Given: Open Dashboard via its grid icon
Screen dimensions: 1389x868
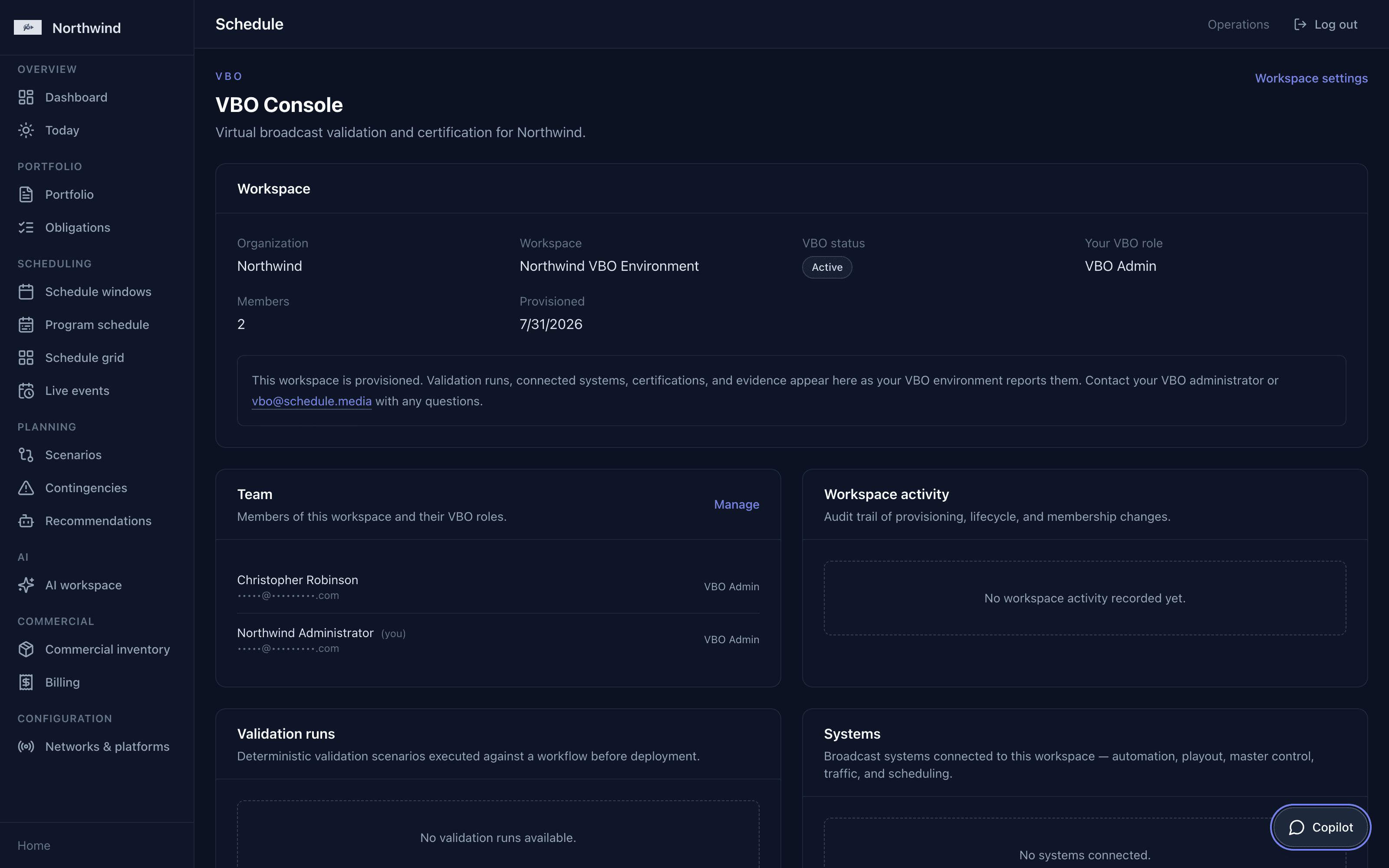Looking at the screenshot, I should point(26,98).
